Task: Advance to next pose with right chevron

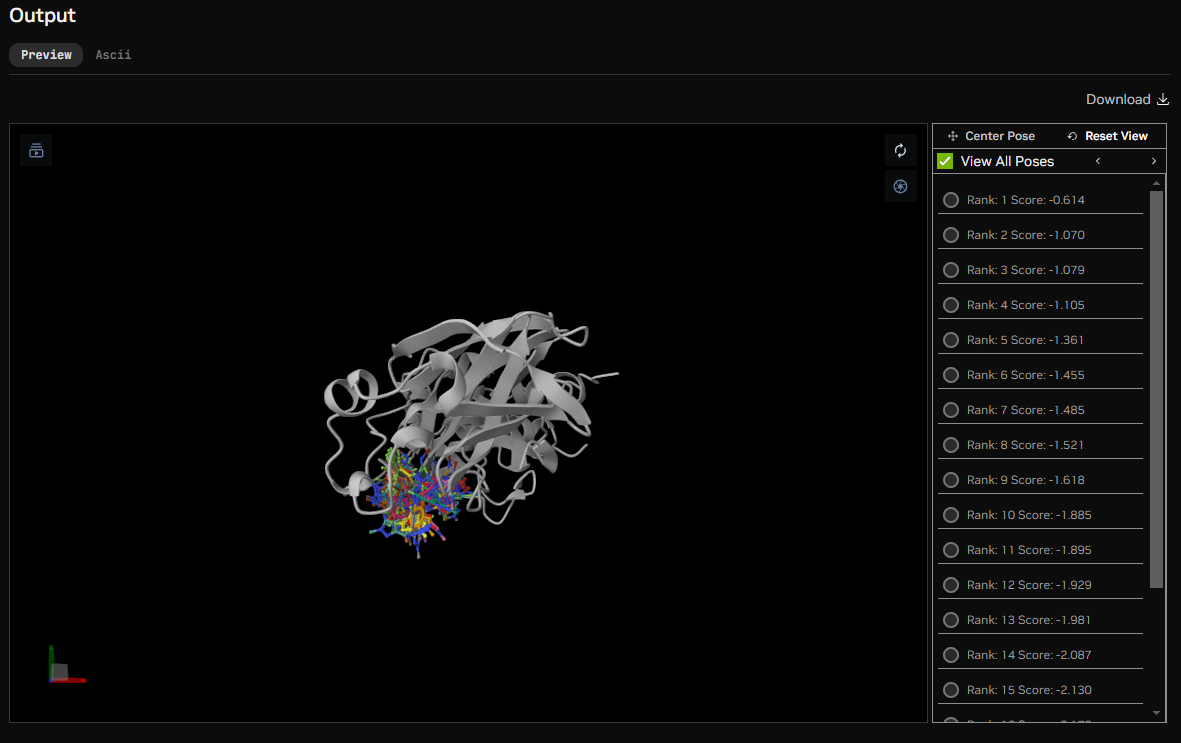Action: pos(1153,161)
